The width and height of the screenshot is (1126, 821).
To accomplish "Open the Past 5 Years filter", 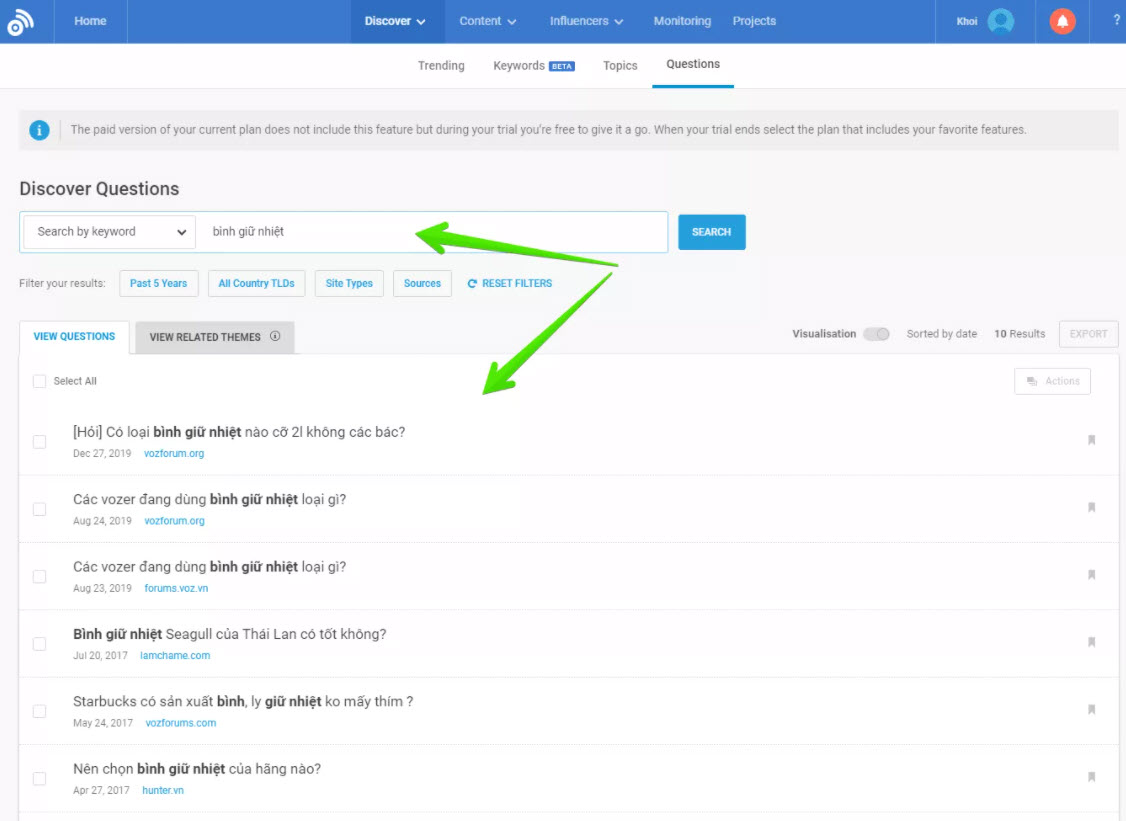I will click(x=158, y=283).
